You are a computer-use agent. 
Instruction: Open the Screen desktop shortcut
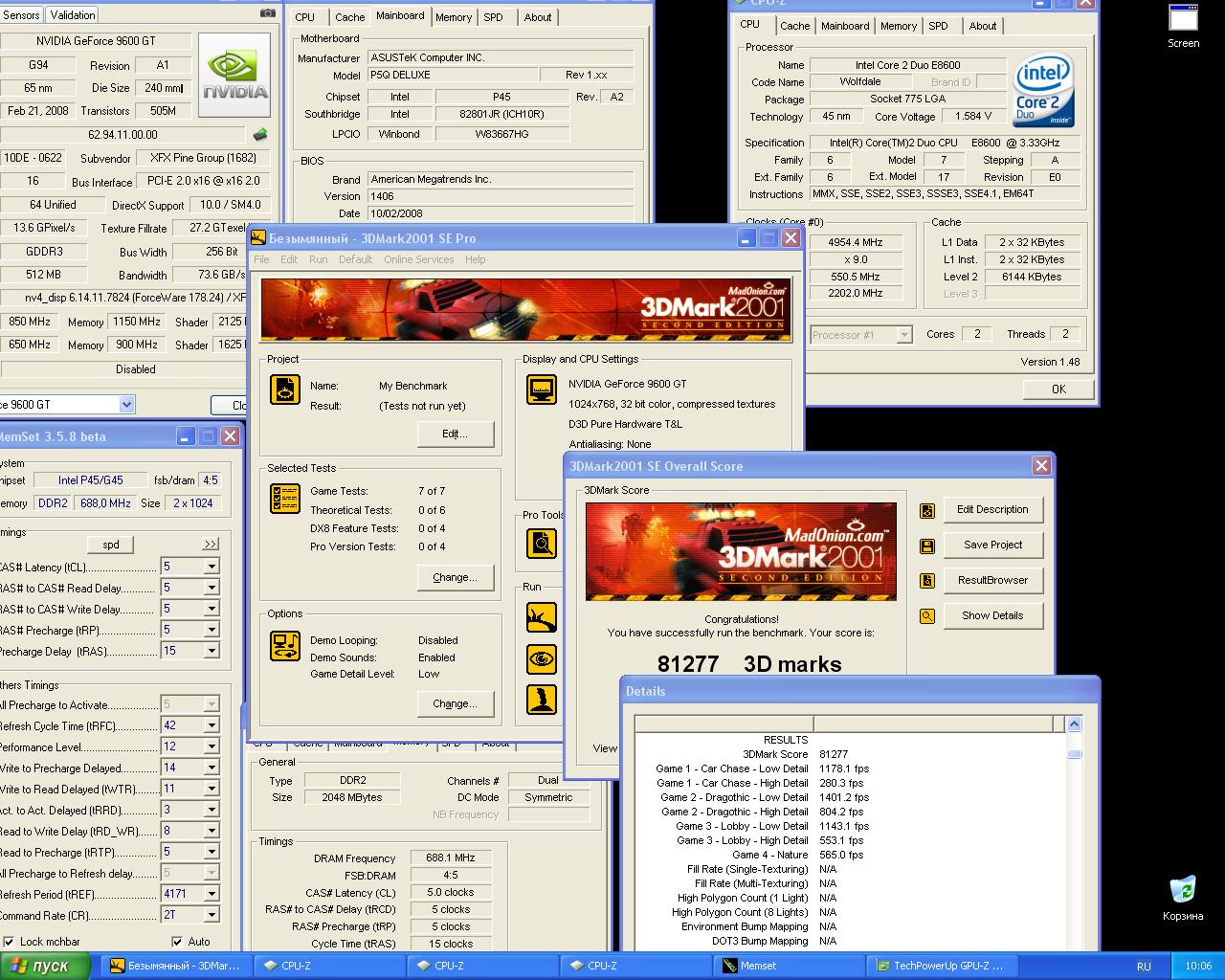[x=1183, y=26]
